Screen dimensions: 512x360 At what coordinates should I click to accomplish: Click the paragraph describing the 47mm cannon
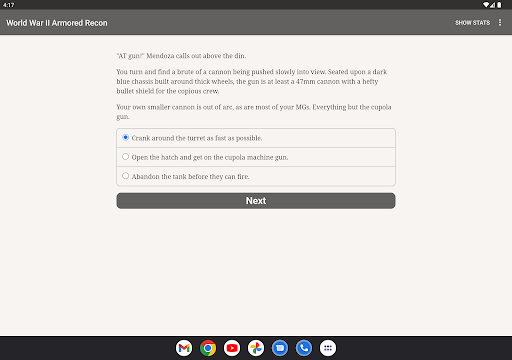[x=252, y=81]
